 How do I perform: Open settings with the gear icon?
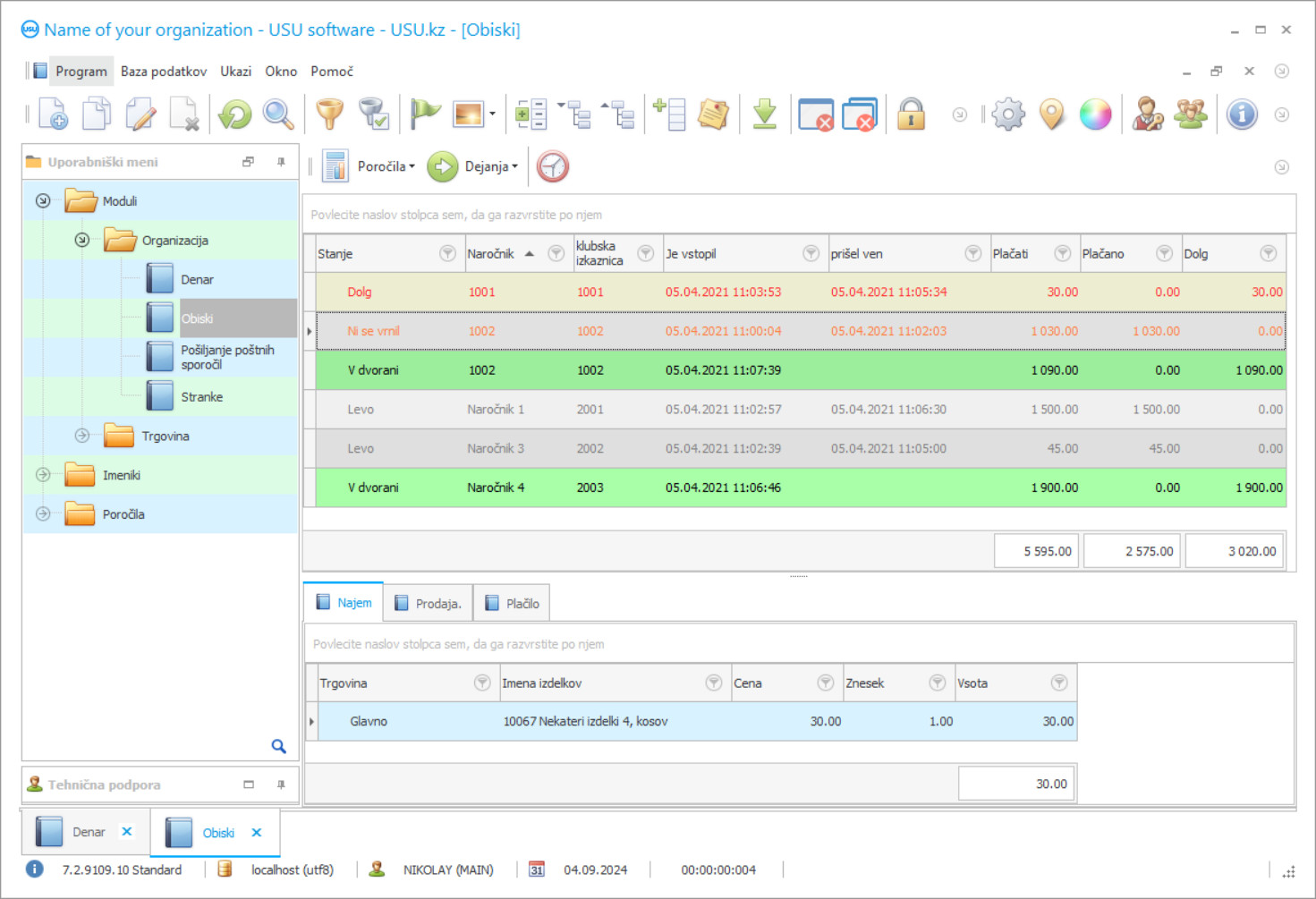1008,114
